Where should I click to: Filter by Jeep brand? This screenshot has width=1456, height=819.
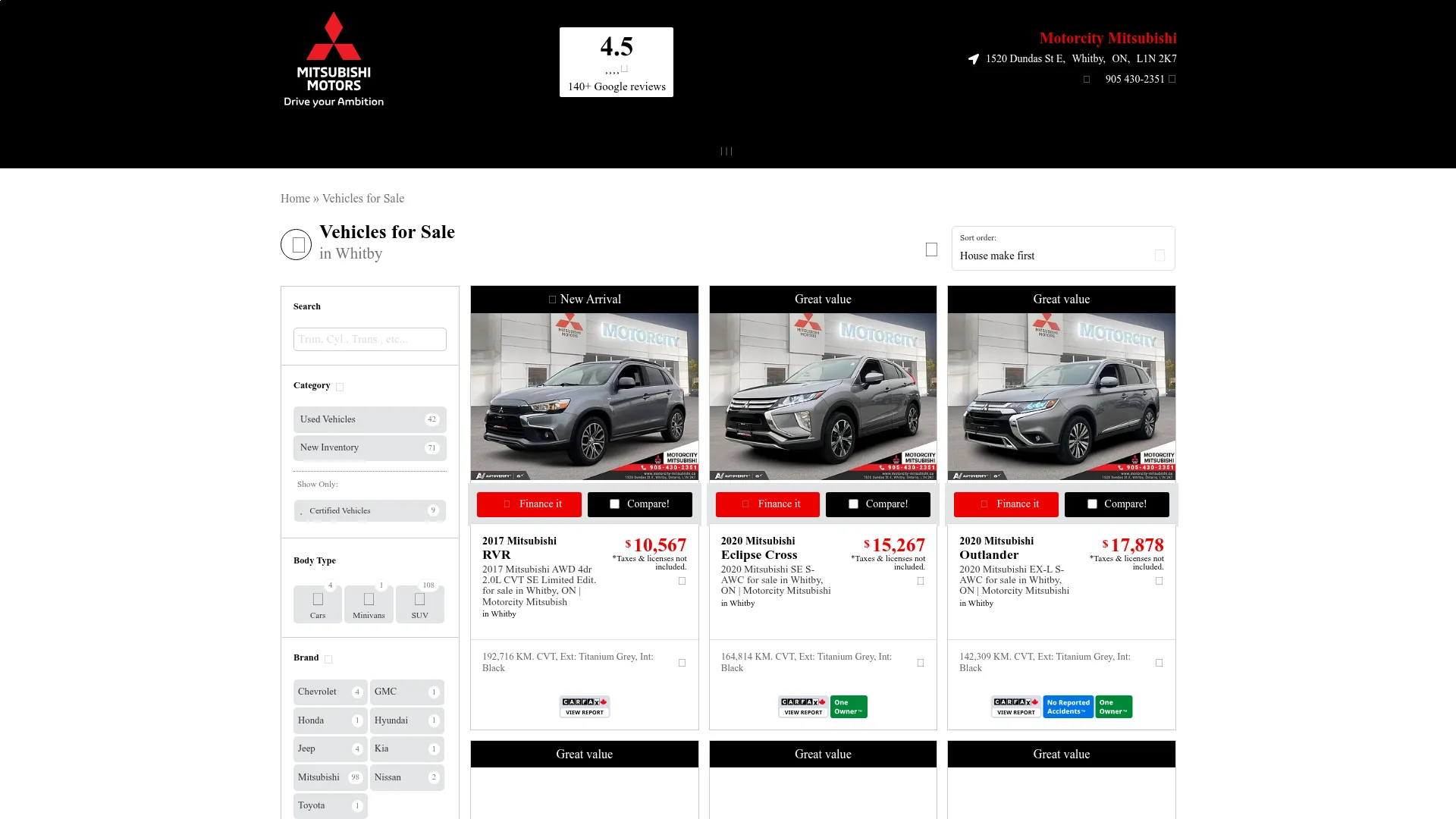pos(331,748)
